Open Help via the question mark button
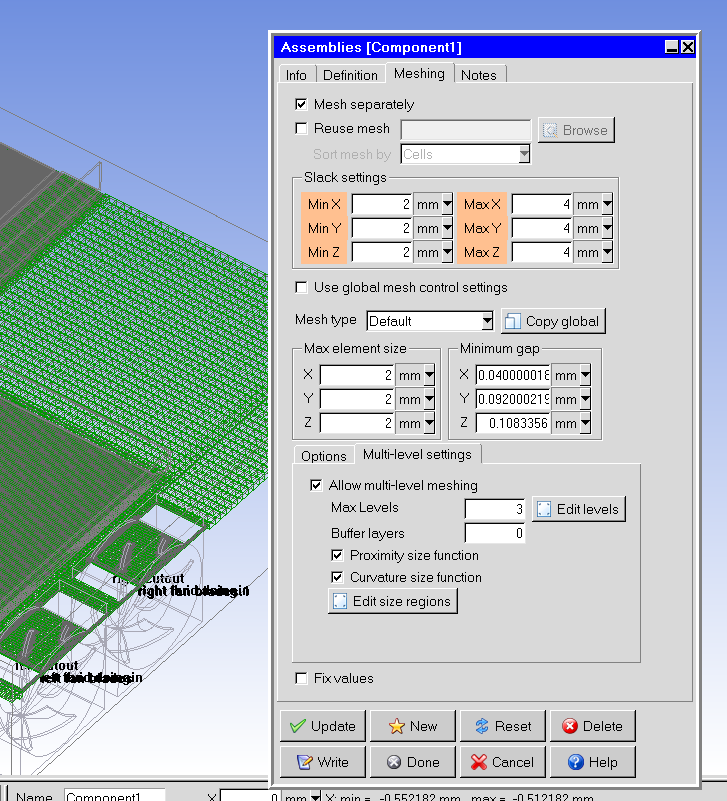727x801 pixels. (592, 762)
